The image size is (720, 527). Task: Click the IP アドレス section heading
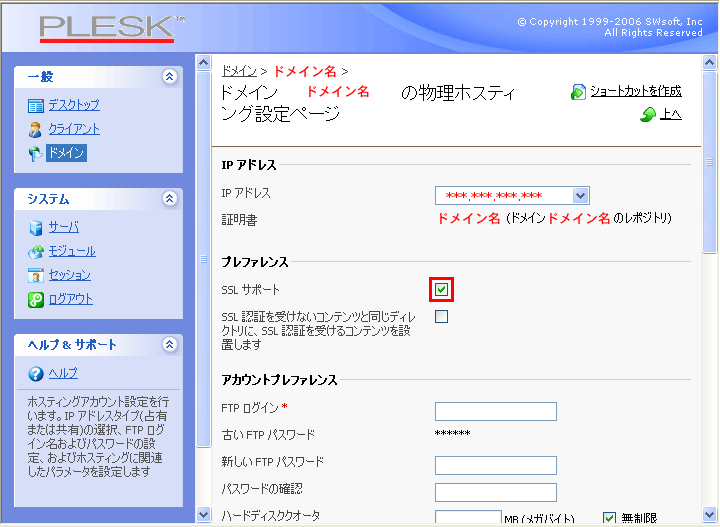click(x=249, y=165)
